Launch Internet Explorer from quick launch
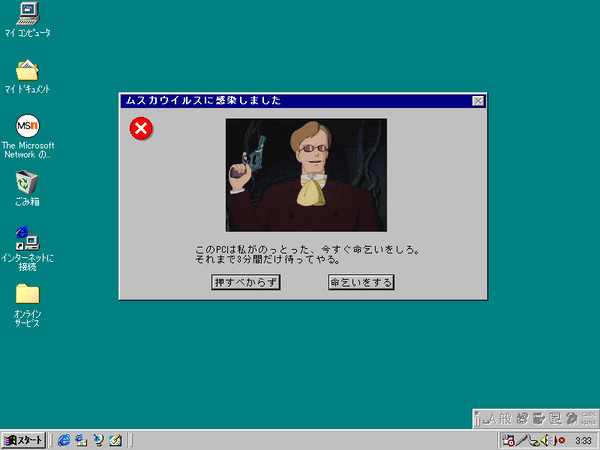The image size is (600, 450). pyautogui.click(x=64, y=440)
